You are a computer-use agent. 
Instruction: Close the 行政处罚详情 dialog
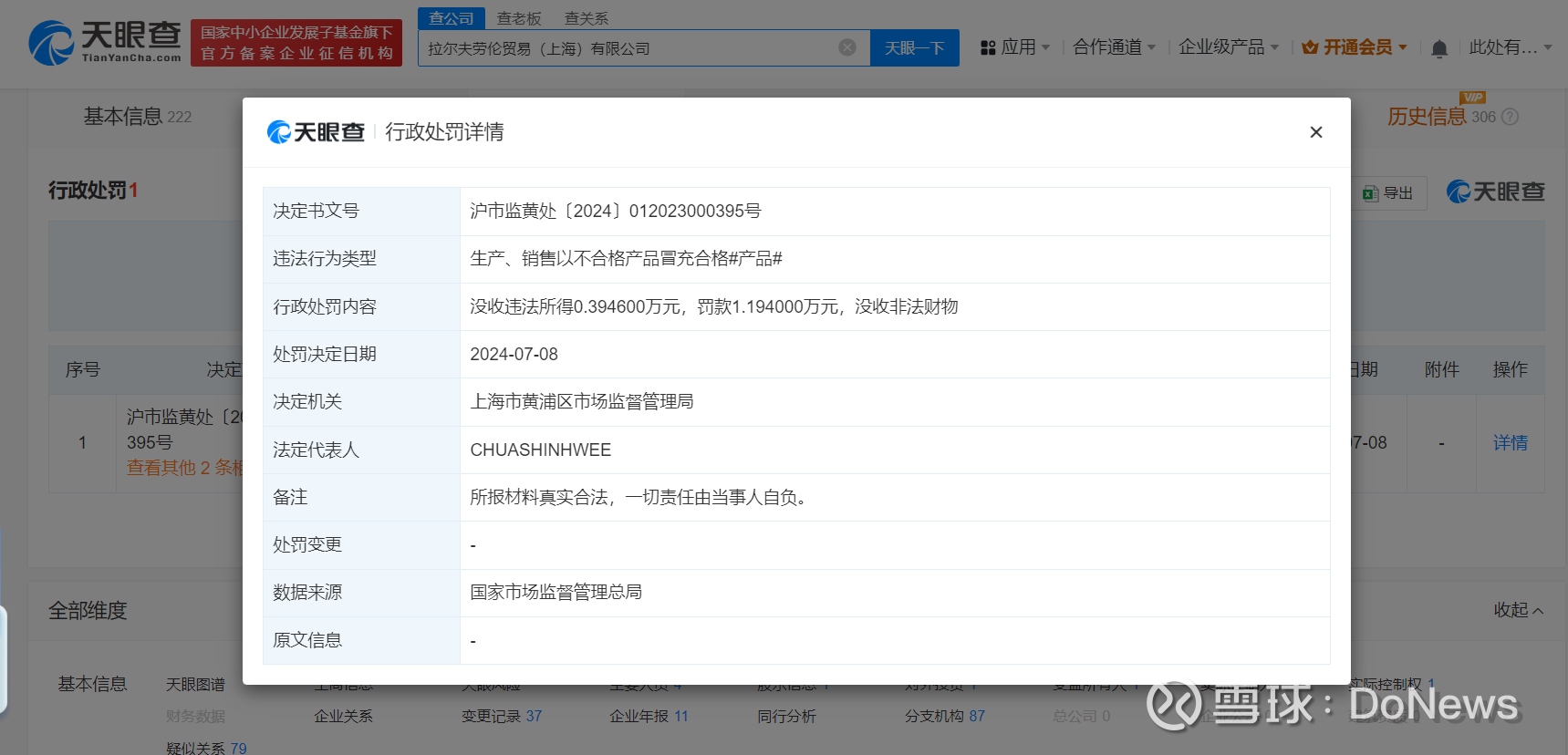pyautogui.click(x=1315, y=132)
